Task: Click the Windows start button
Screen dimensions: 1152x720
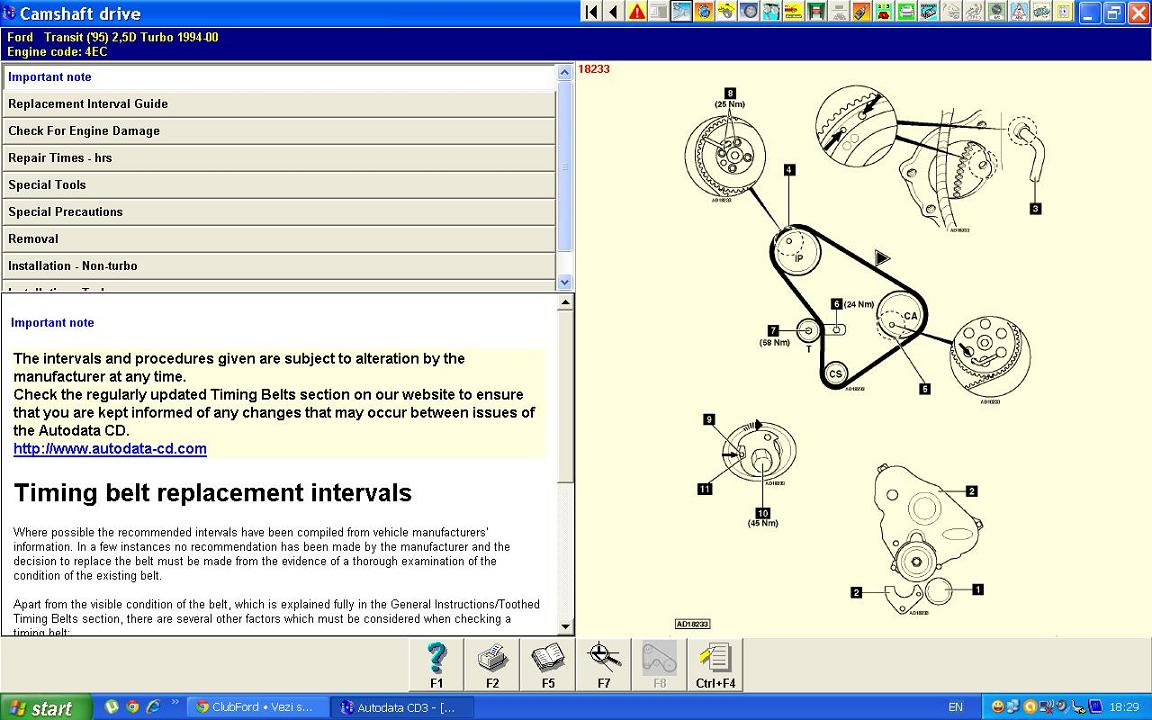Action: [x=41, y=707]
